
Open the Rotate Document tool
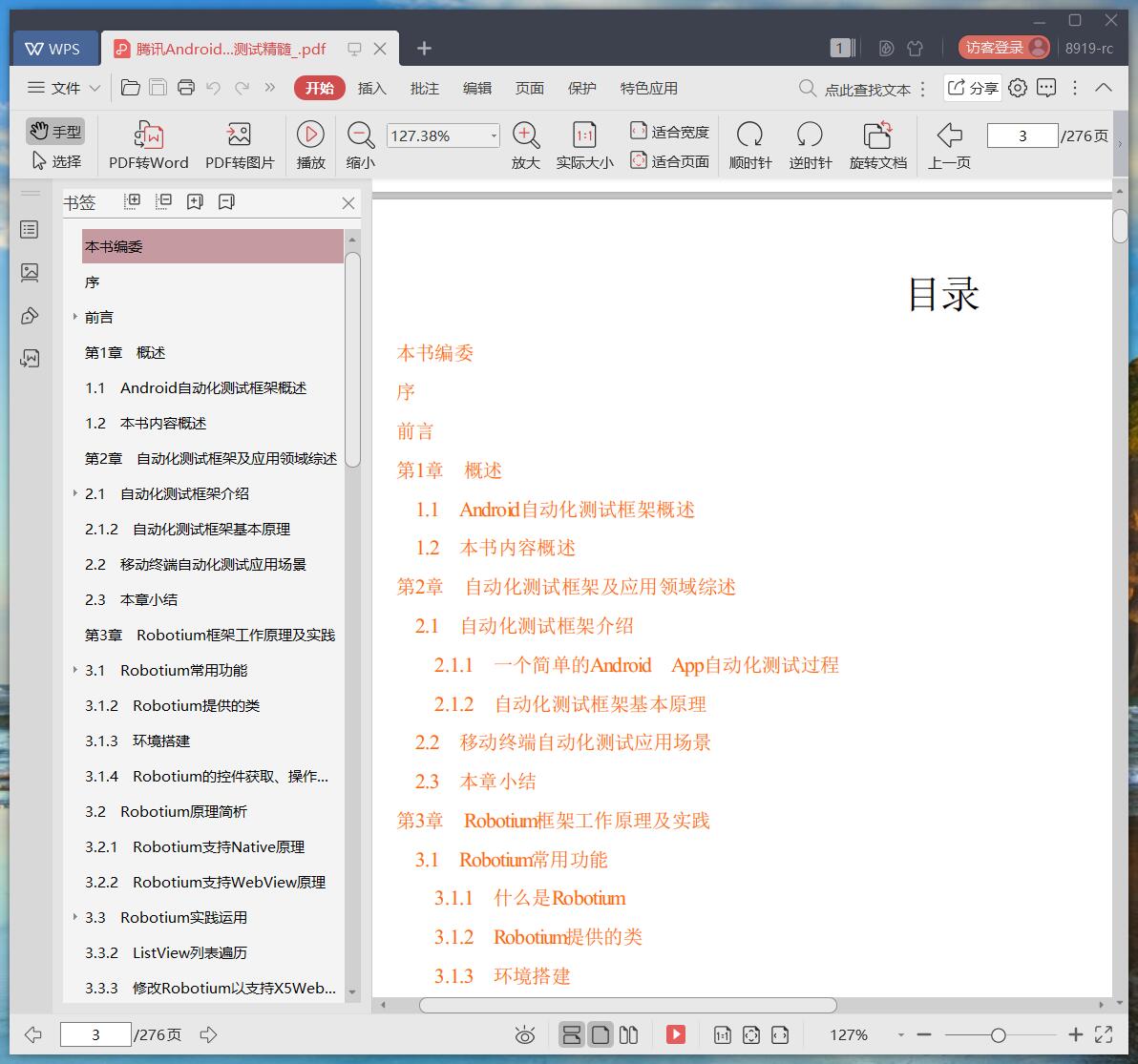(878, 146)
